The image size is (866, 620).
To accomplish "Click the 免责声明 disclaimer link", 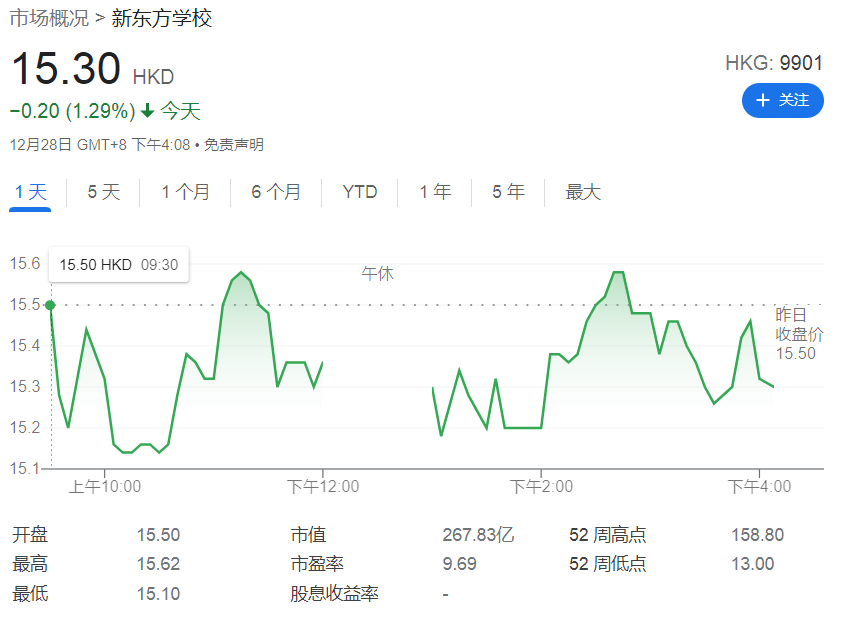I will (x=234, y=145).
